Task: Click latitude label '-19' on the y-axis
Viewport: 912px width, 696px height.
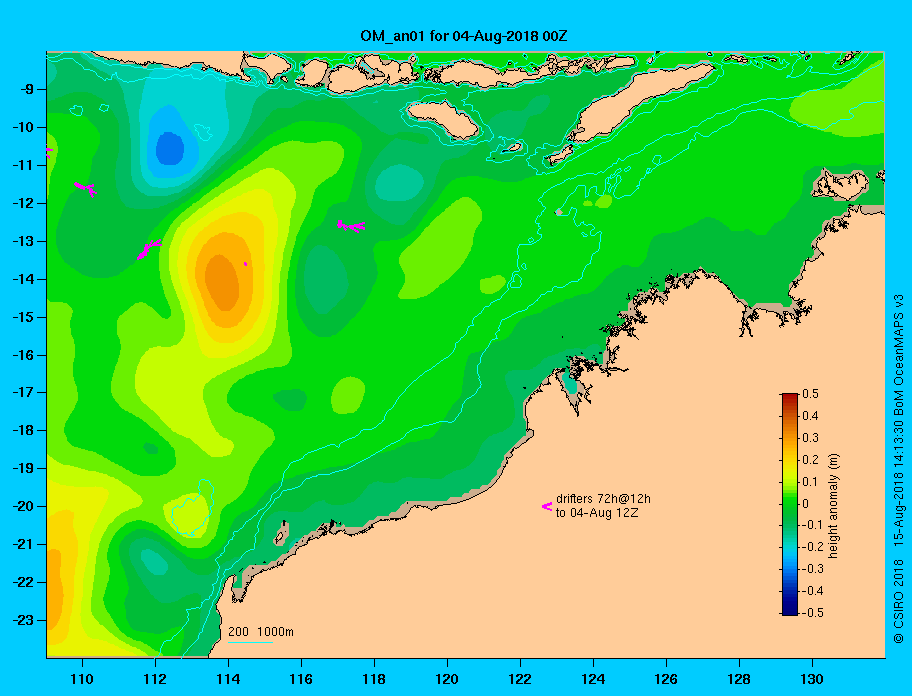Action: pos(23,468)
